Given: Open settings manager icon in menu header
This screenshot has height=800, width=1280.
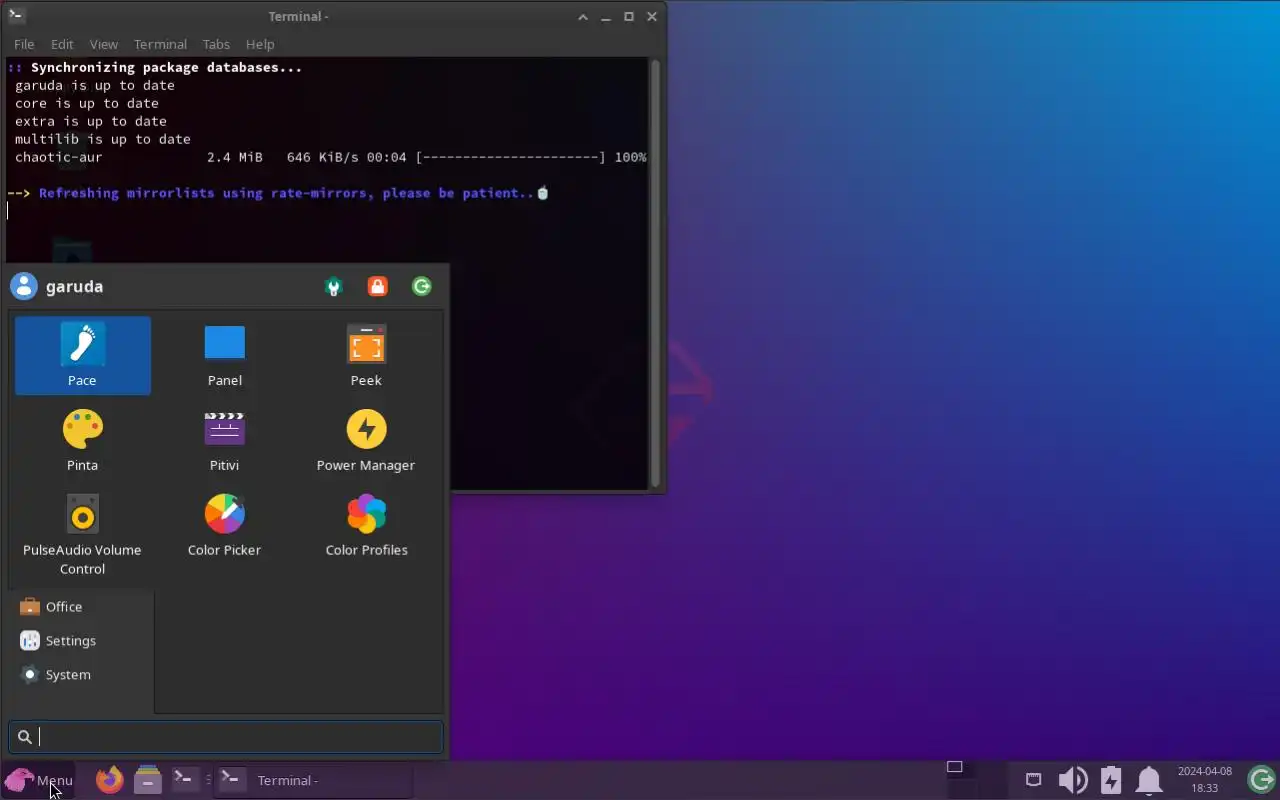Looking at the screenshot, I should 334,287.
